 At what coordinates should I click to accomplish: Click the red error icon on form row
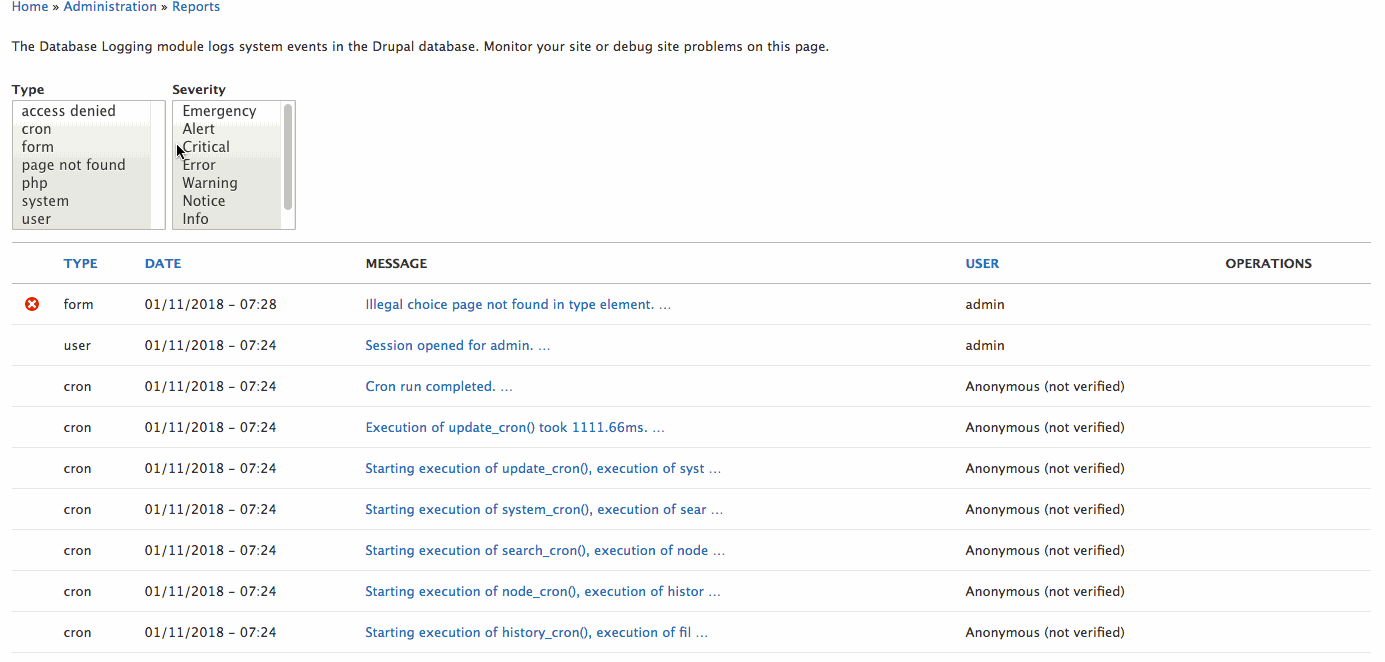32,304
